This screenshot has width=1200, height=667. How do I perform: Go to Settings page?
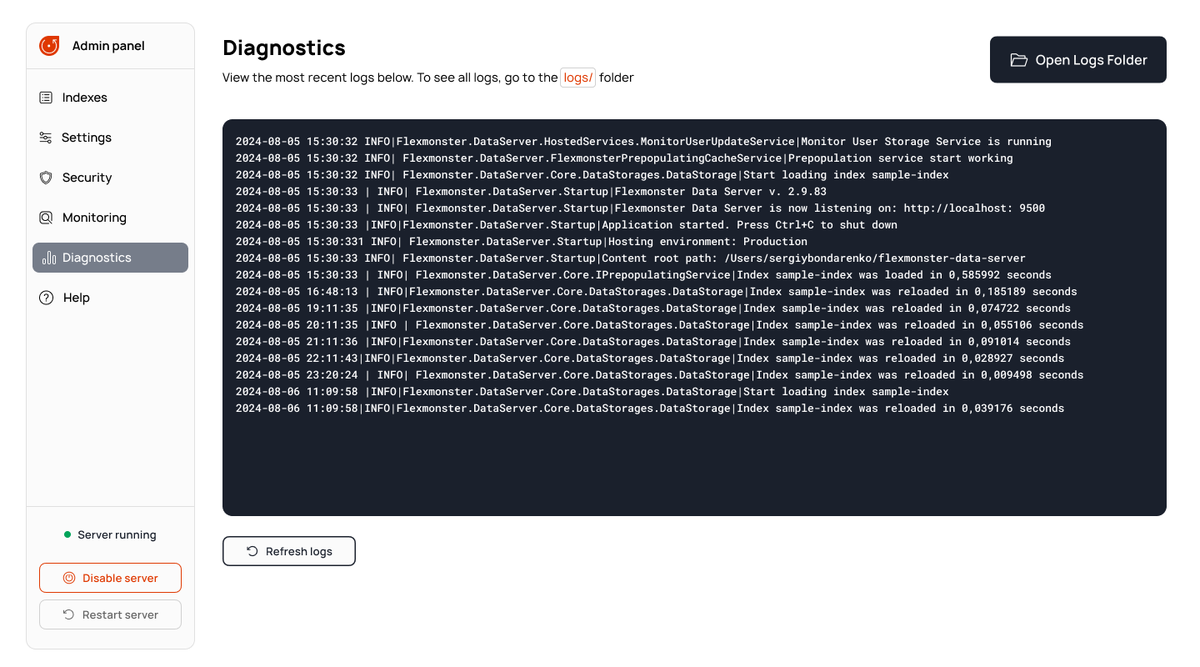coord(110,138)
